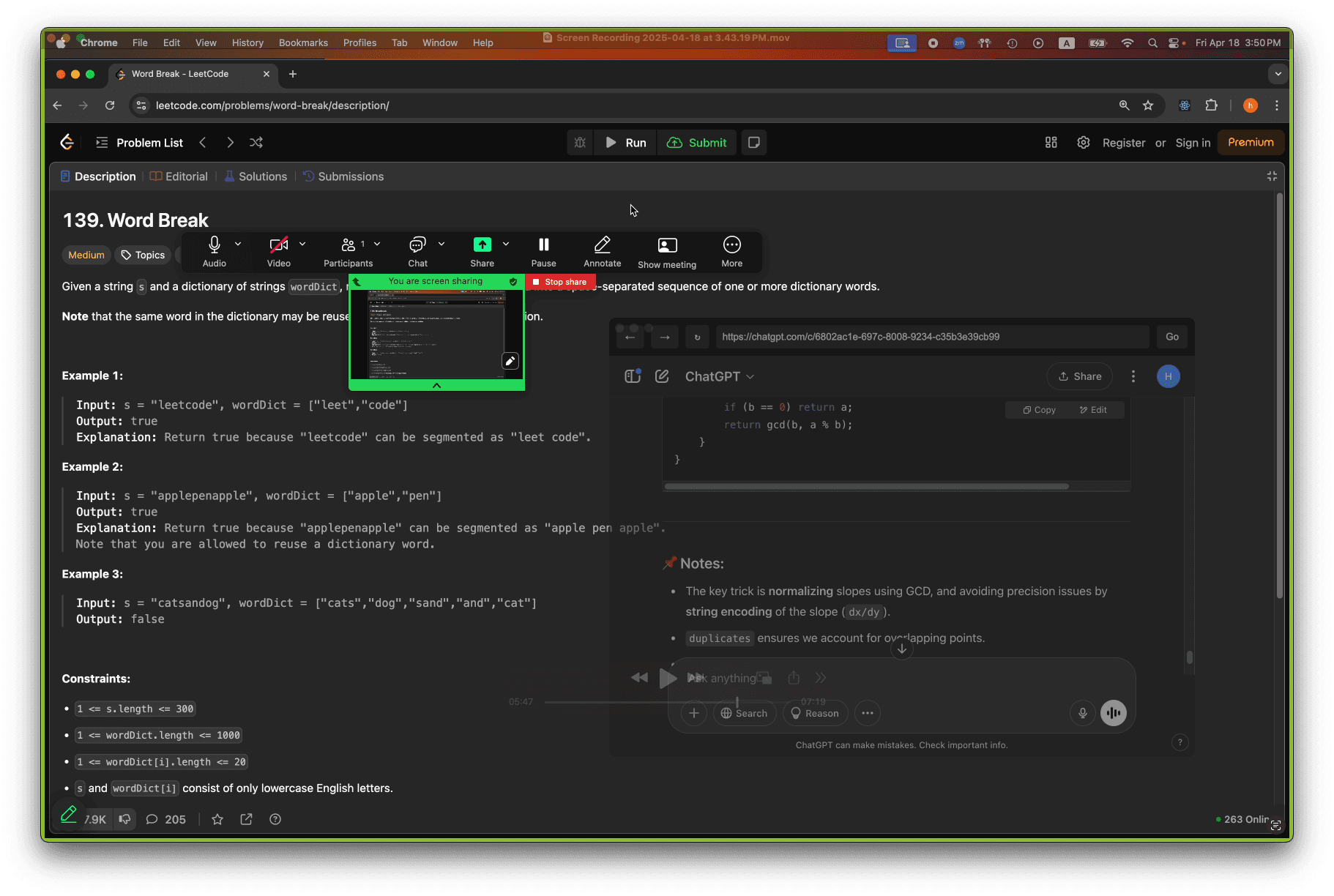
Task: Open the LeetCode debugger icon
Action: tap(580, 143)
